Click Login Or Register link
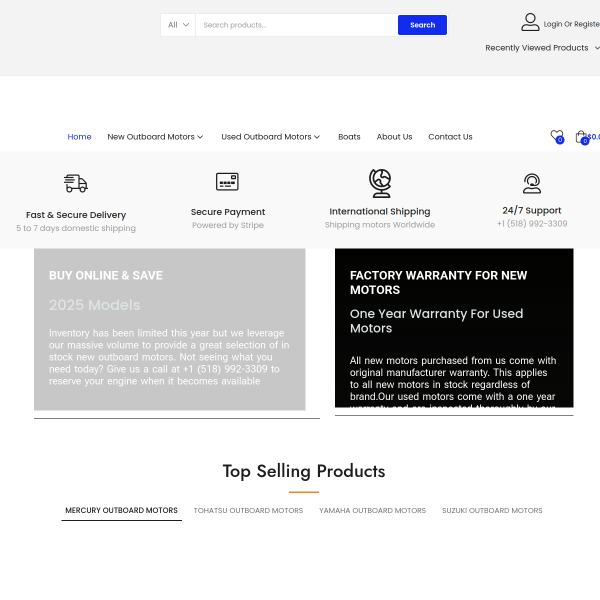The height and width of the screenshot is (600, 600). (x=572, y=24)
